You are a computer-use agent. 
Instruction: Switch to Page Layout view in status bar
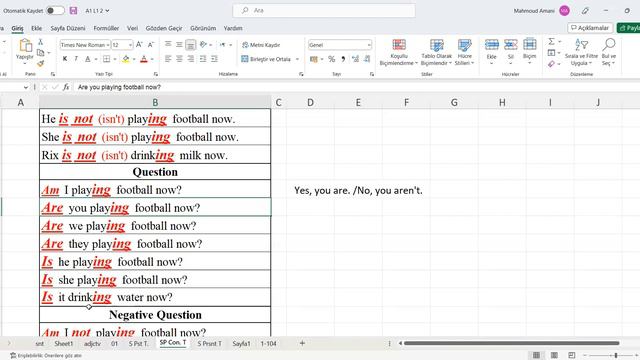pyautogui.click(x=554, y=356)
